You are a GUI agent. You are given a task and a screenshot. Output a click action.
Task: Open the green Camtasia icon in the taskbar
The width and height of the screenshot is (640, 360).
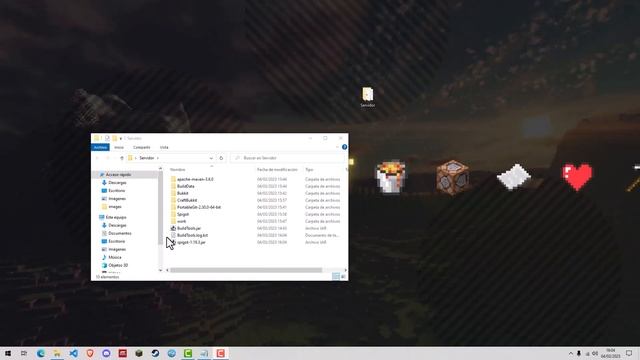(188, 353)
